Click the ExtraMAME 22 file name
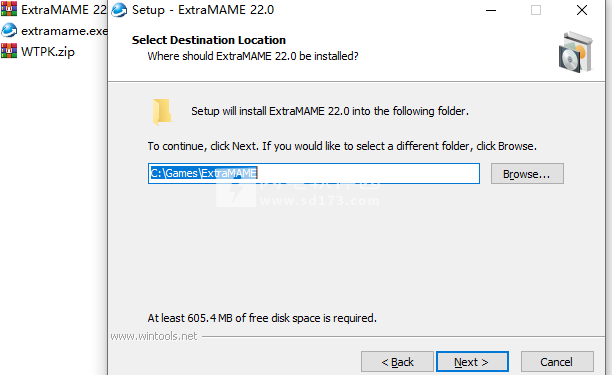 64,10
